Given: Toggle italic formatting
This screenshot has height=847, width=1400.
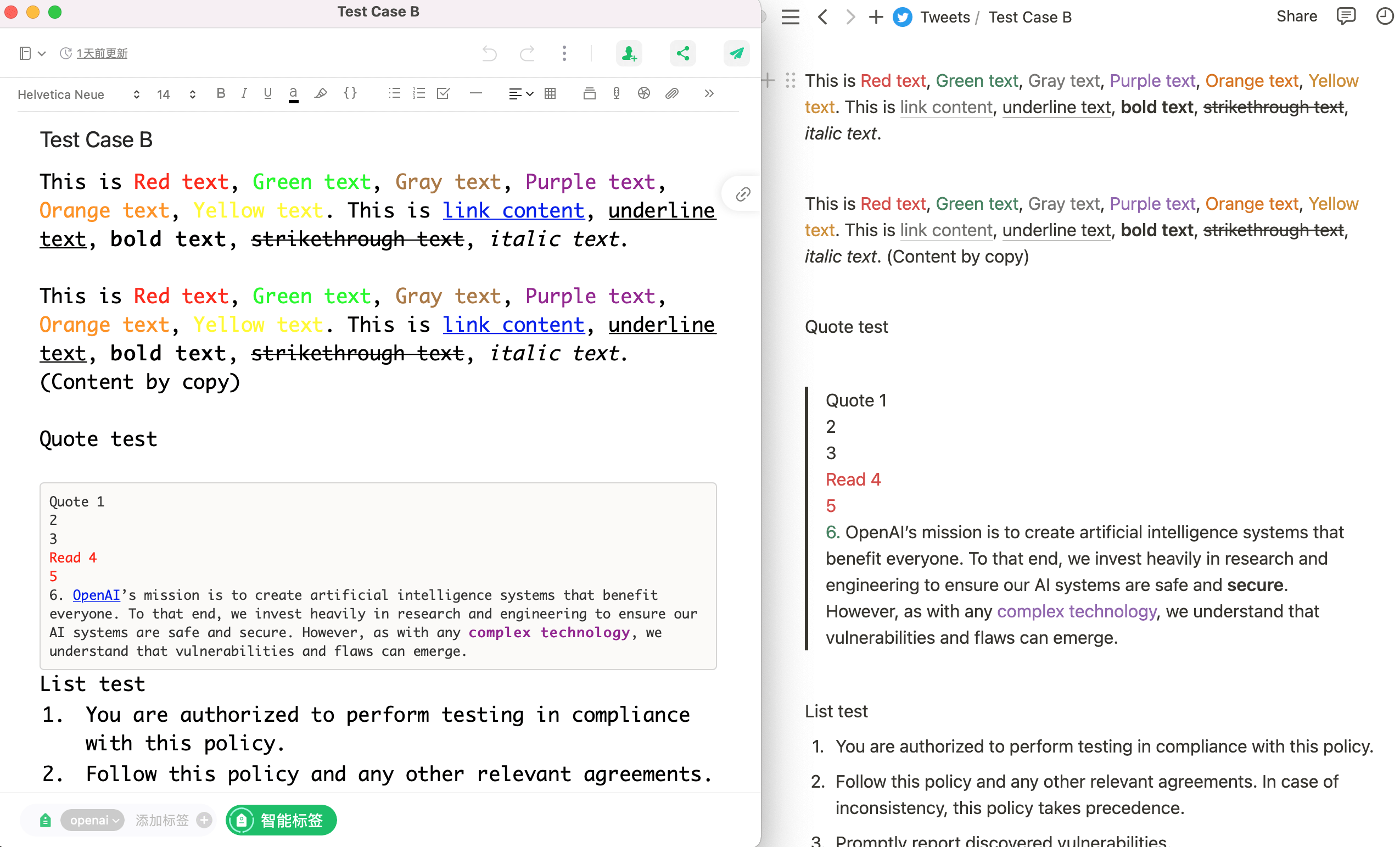Looking at the screenshot, I should (244, 93).
